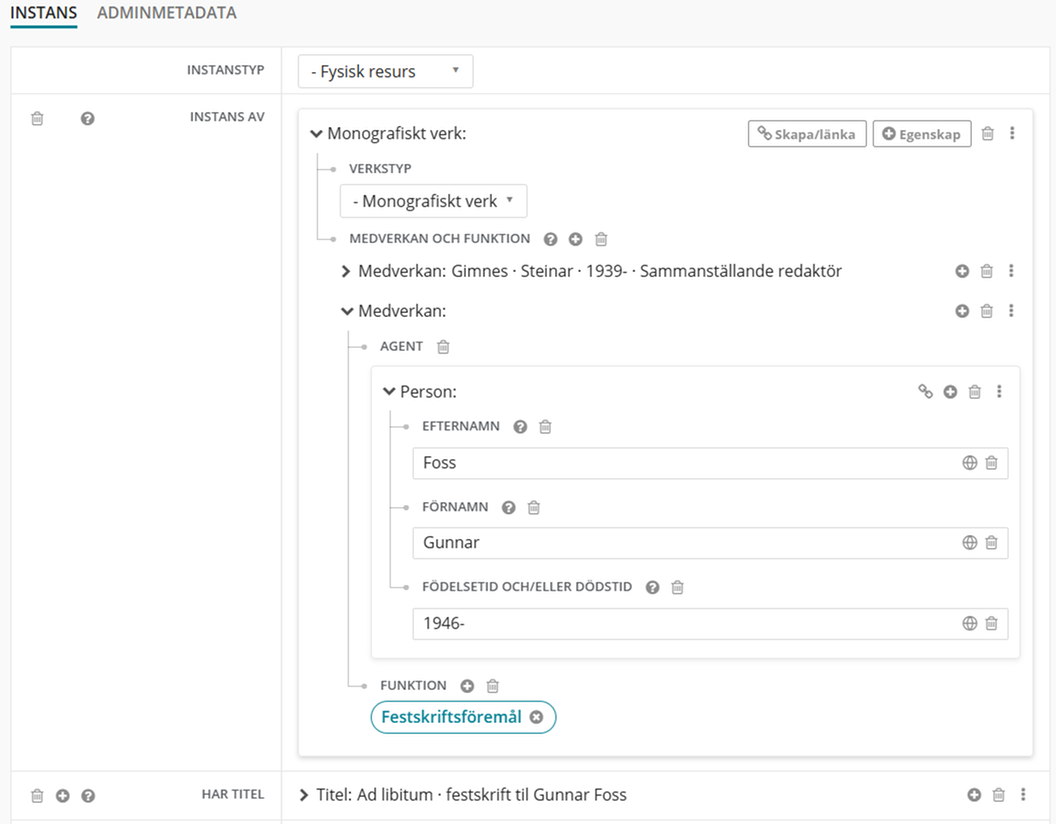Show help for EFTERNAMN
This screenshot has width=1056, height=824.
coord(520,427)
